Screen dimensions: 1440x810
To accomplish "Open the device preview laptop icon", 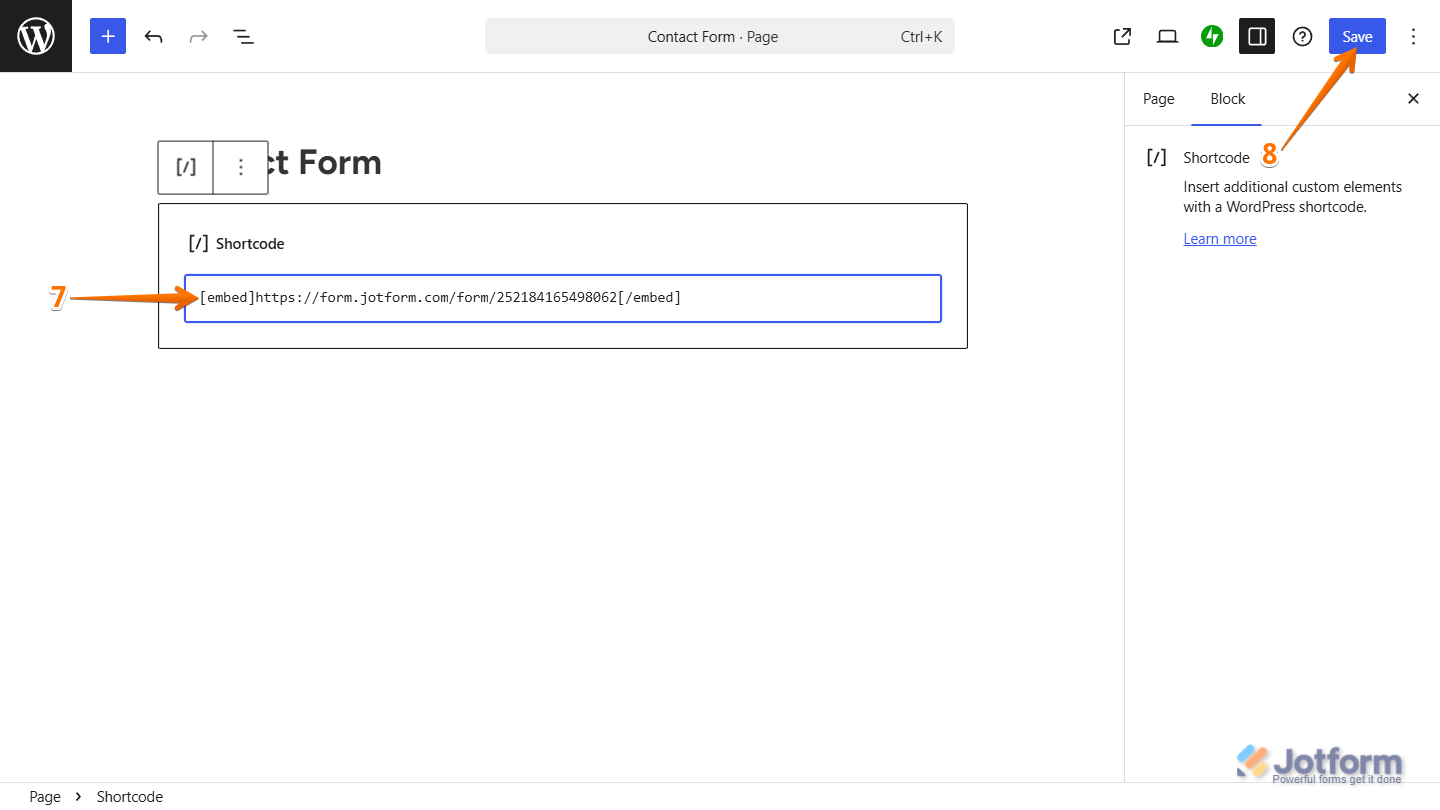I will click(x=1167, y=36).
